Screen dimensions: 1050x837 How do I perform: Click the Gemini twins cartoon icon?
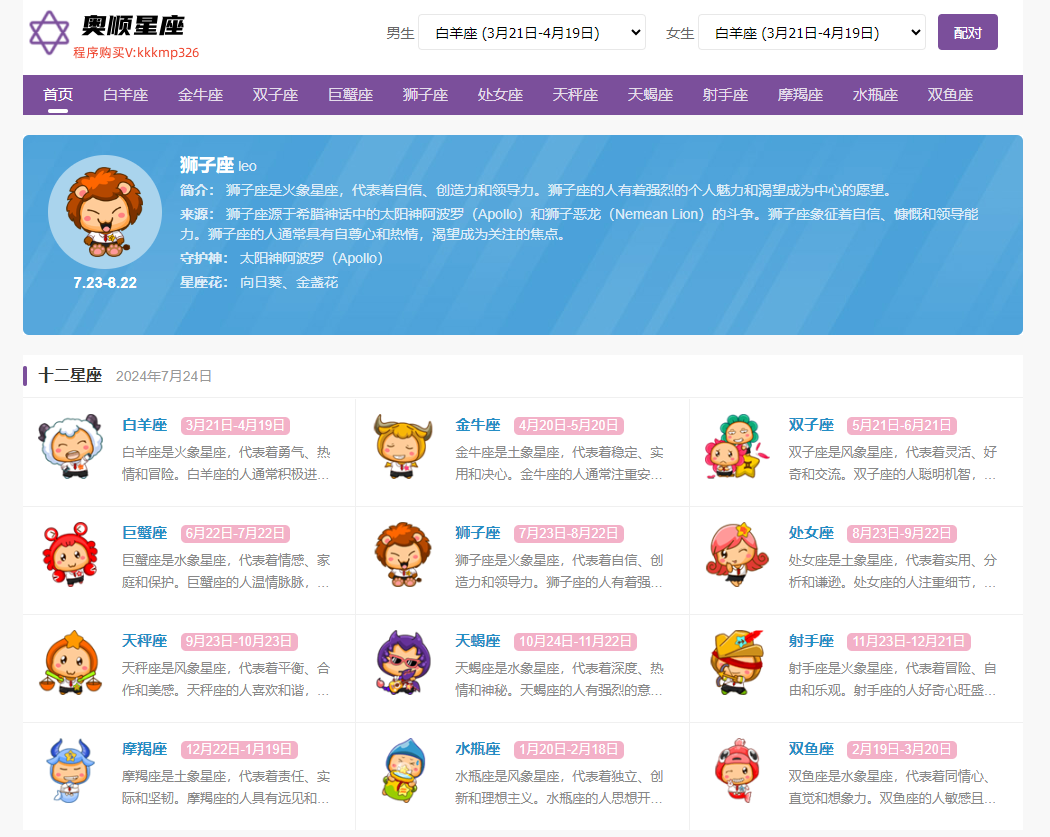[737, 449]
